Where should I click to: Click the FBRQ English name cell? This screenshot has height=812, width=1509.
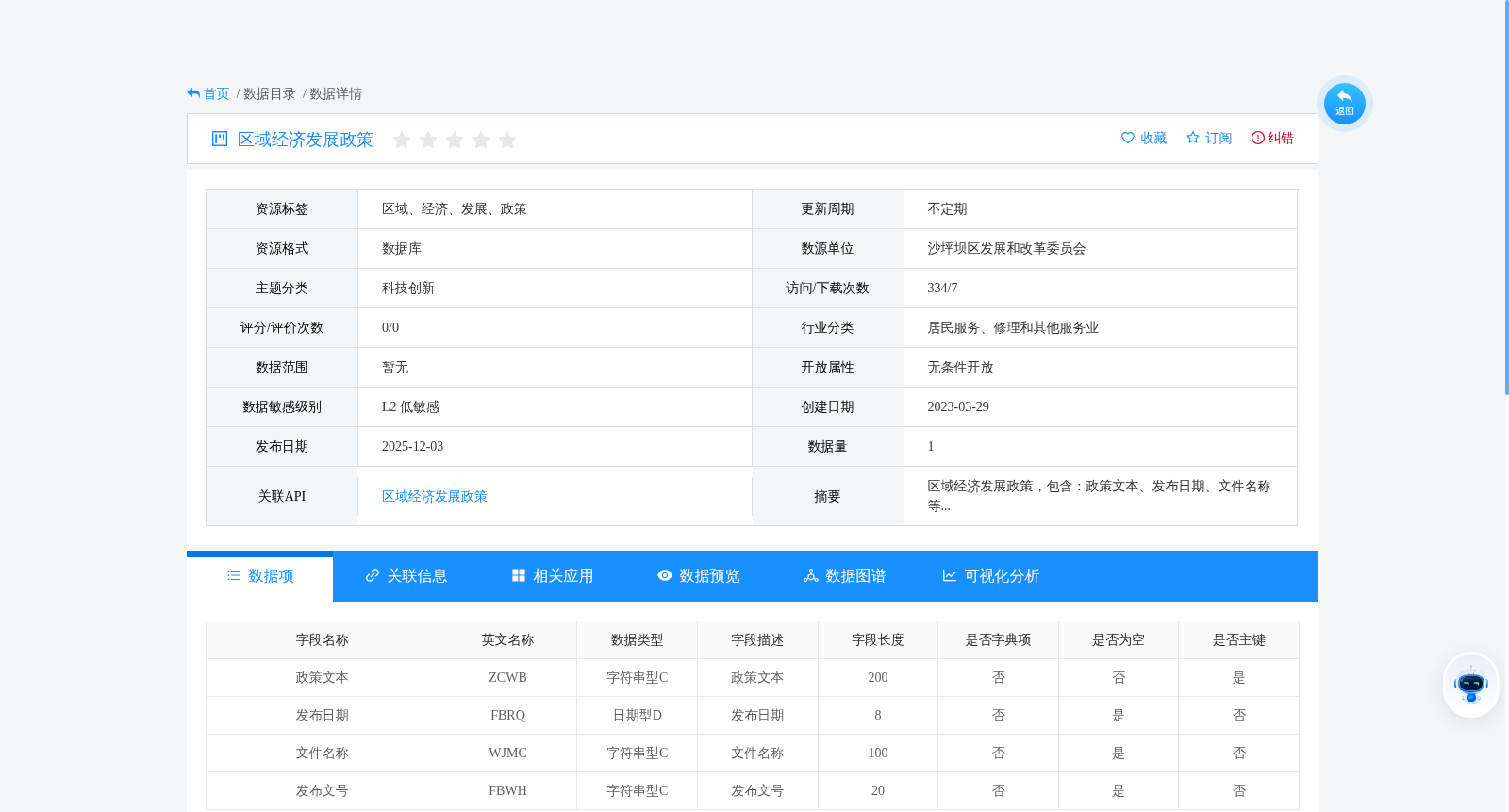pyautogui.click(x=507, y=716)
